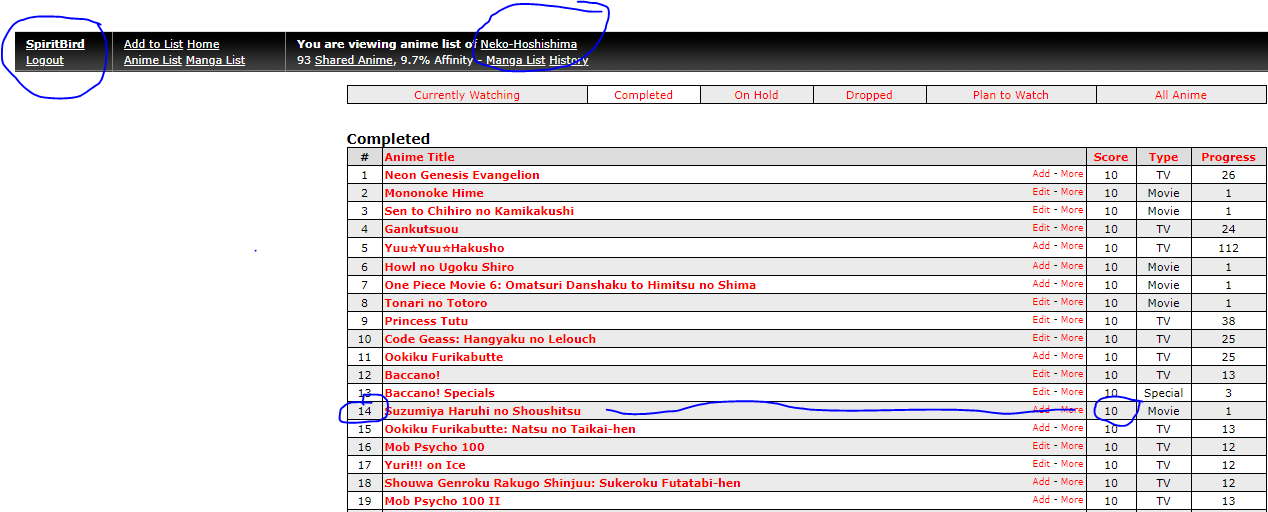Image resolution: width=1268 pixels, height=512 pixels.
Task: Switch to the Currently Watching tab
Action: click(x=467, y=95)
